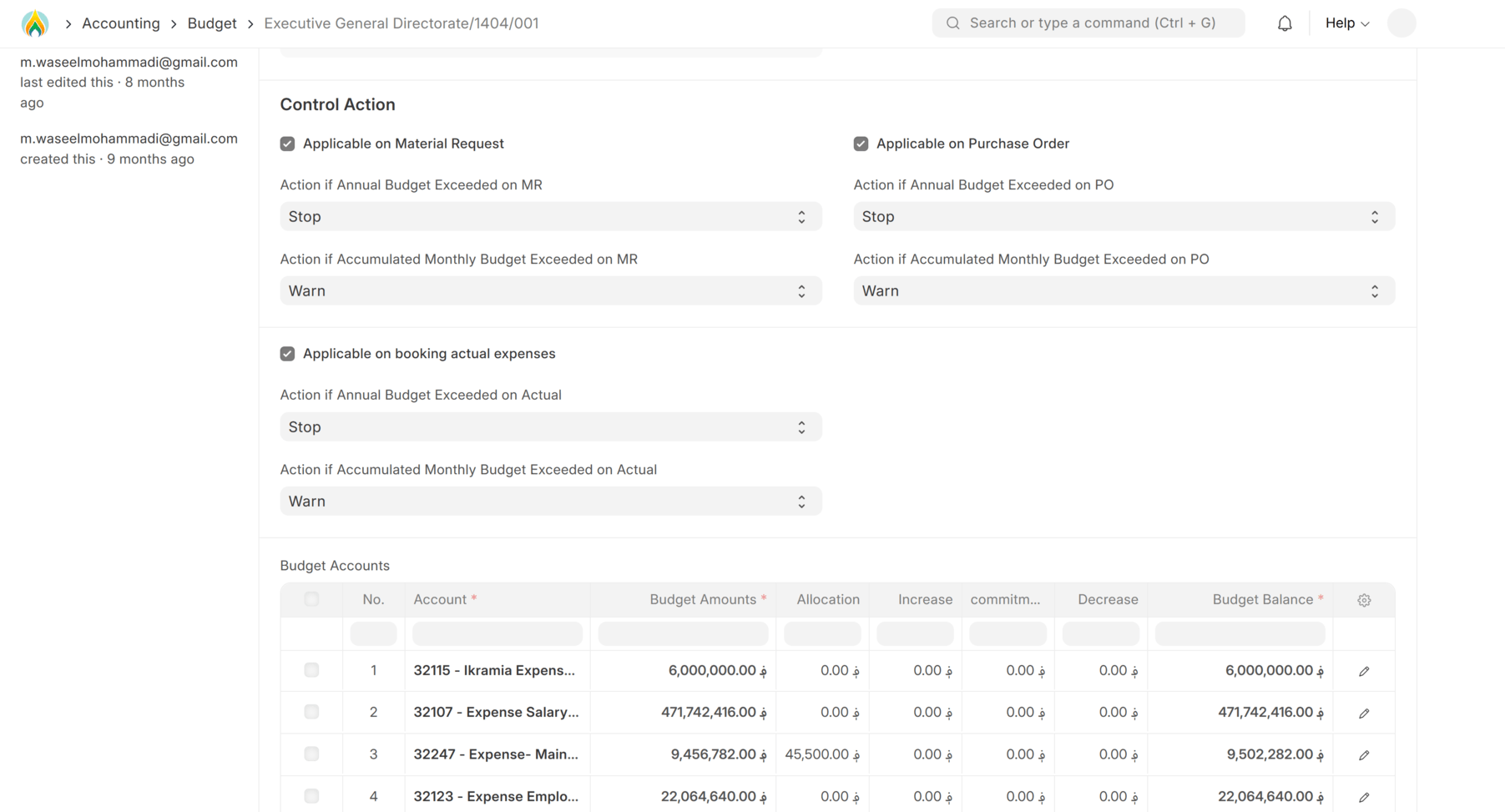The image size is (1505, 812).
Task: Open the notifications bell
Action: (1285, 23)
